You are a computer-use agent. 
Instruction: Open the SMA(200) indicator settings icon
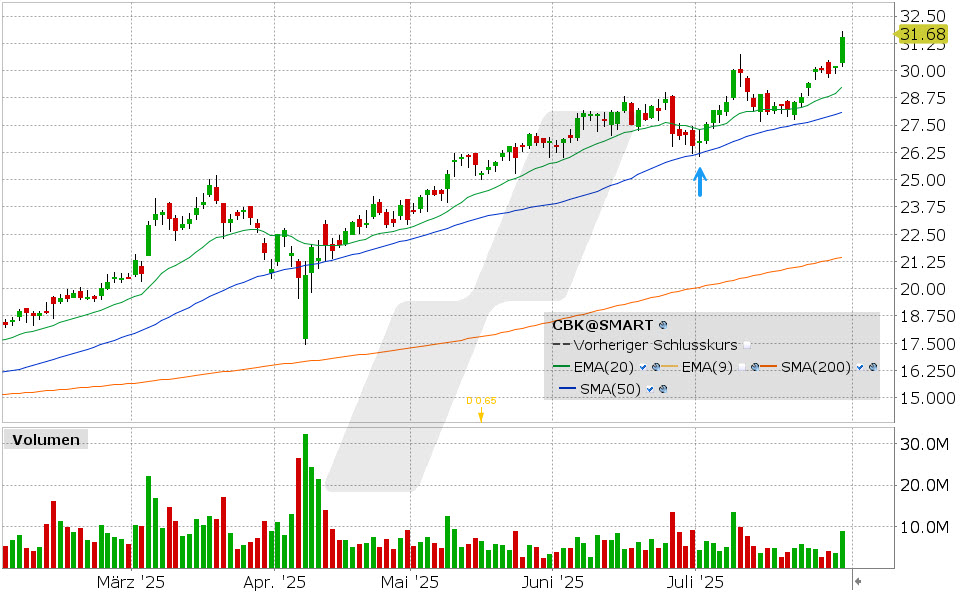click(873, 367)
